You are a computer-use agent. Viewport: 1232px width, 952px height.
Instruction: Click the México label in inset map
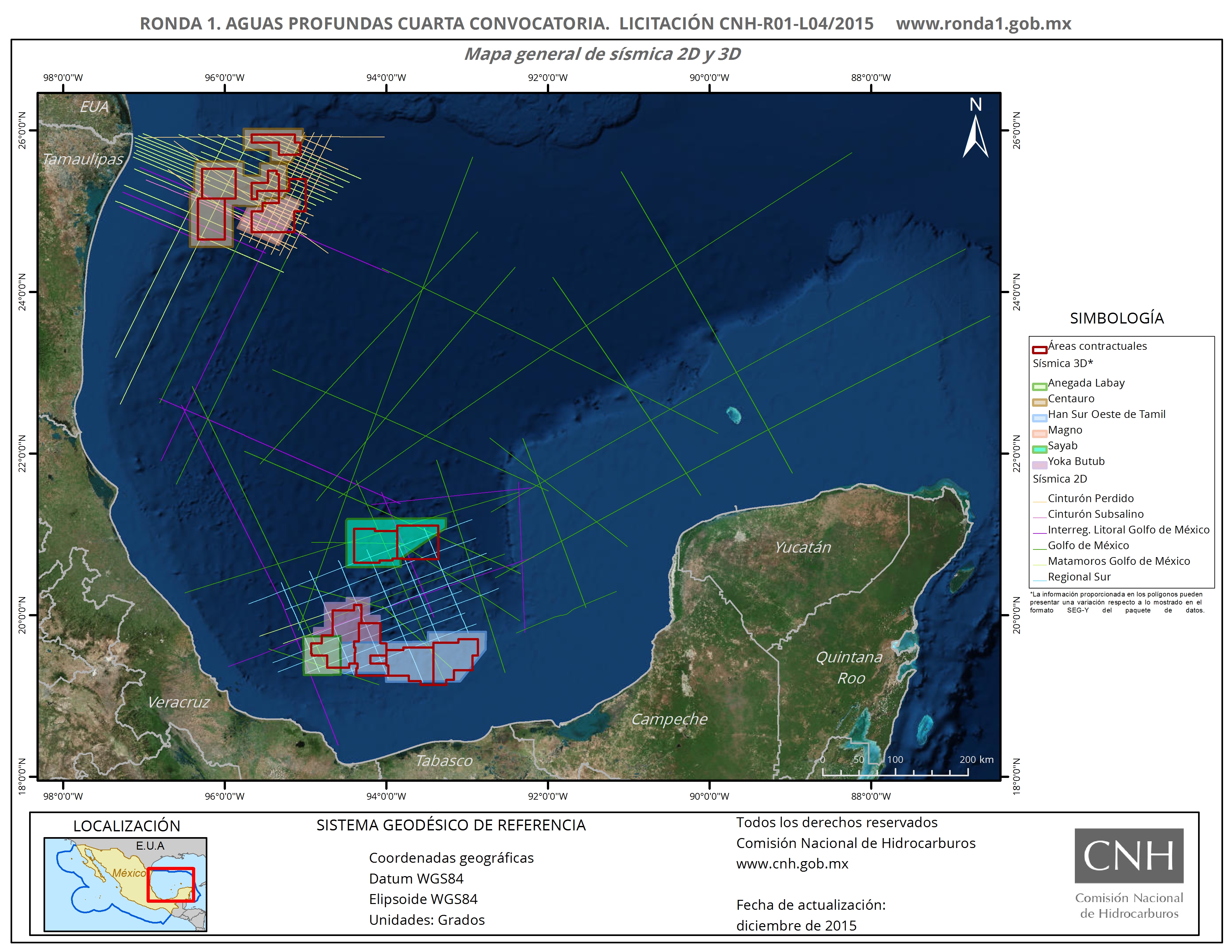[129, 873]
